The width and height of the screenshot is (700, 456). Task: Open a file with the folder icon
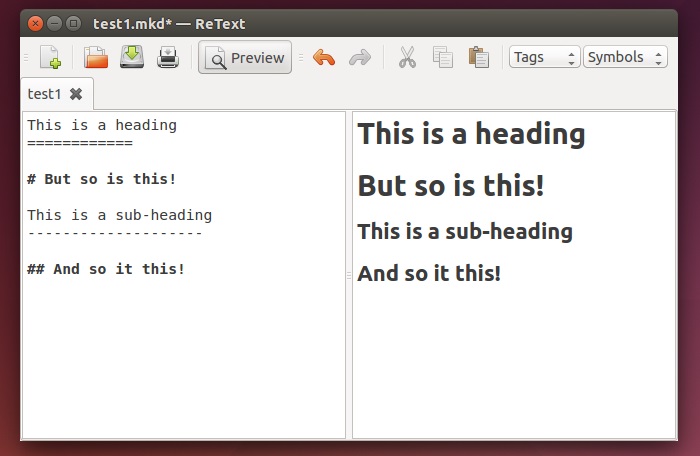click(96, 57)
